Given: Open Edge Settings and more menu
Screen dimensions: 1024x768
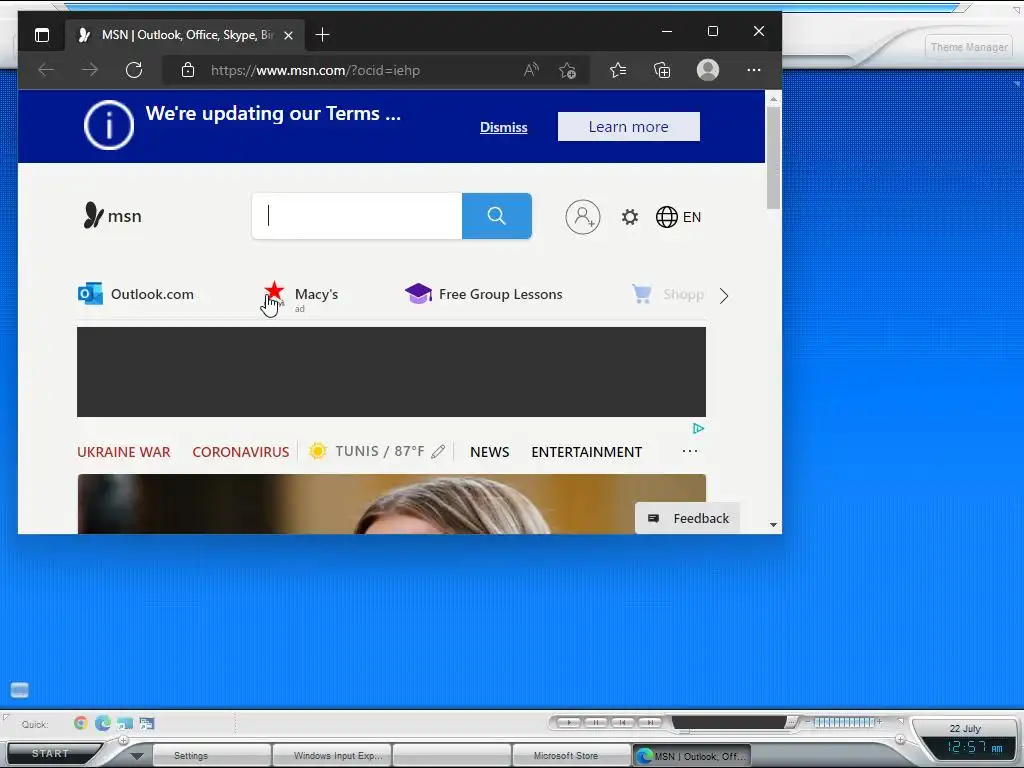Looking at the screenshot, I should (x=754, y=70).
